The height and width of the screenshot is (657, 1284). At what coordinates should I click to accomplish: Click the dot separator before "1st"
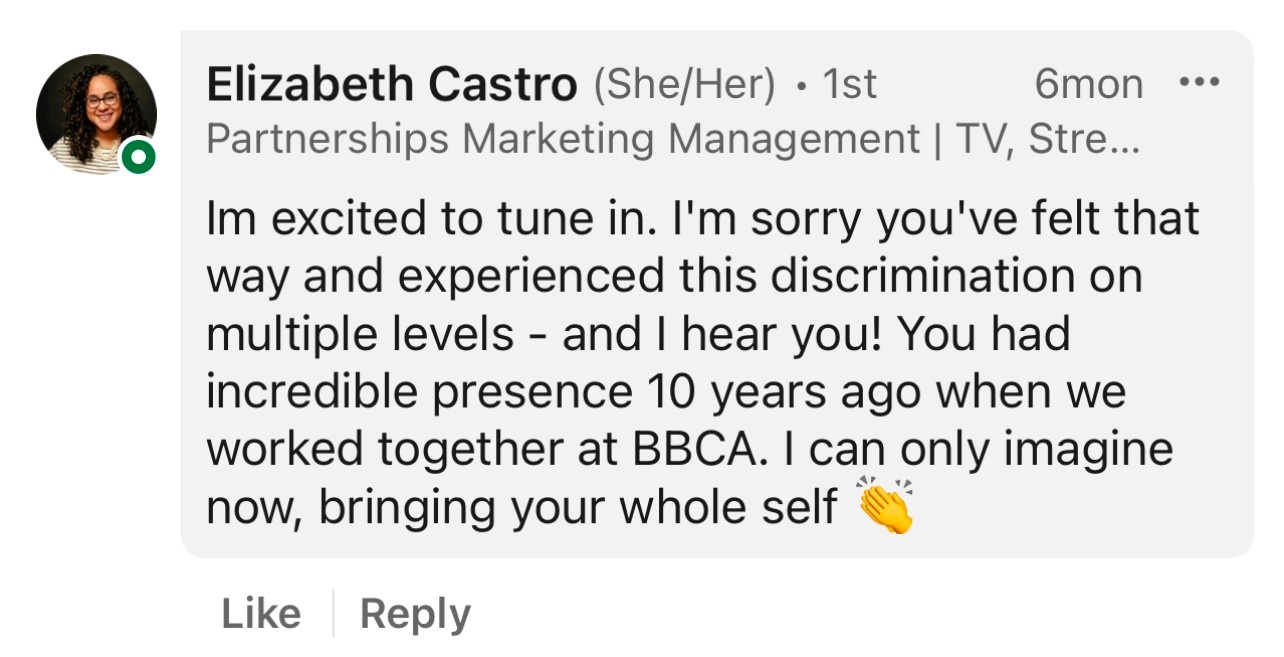coord(801,87)
